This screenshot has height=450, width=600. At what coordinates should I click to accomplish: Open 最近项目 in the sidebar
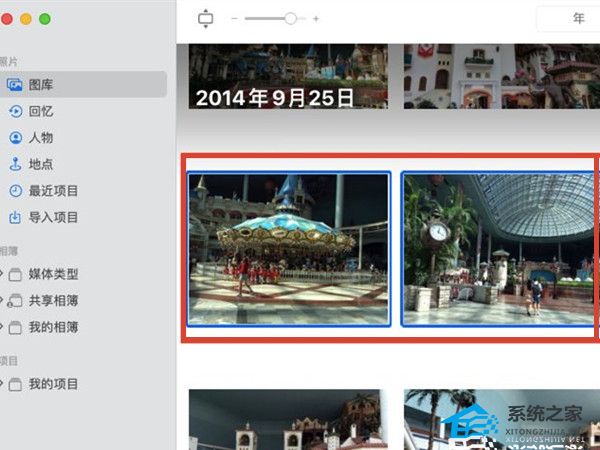(x=54, y=191)
